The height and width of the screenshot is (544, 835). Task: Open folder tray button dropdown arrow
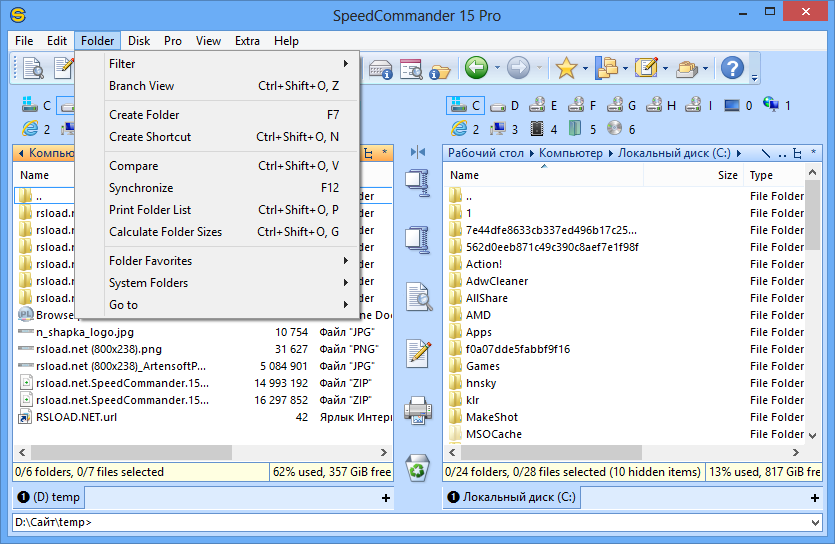click(x=705, y=68)
